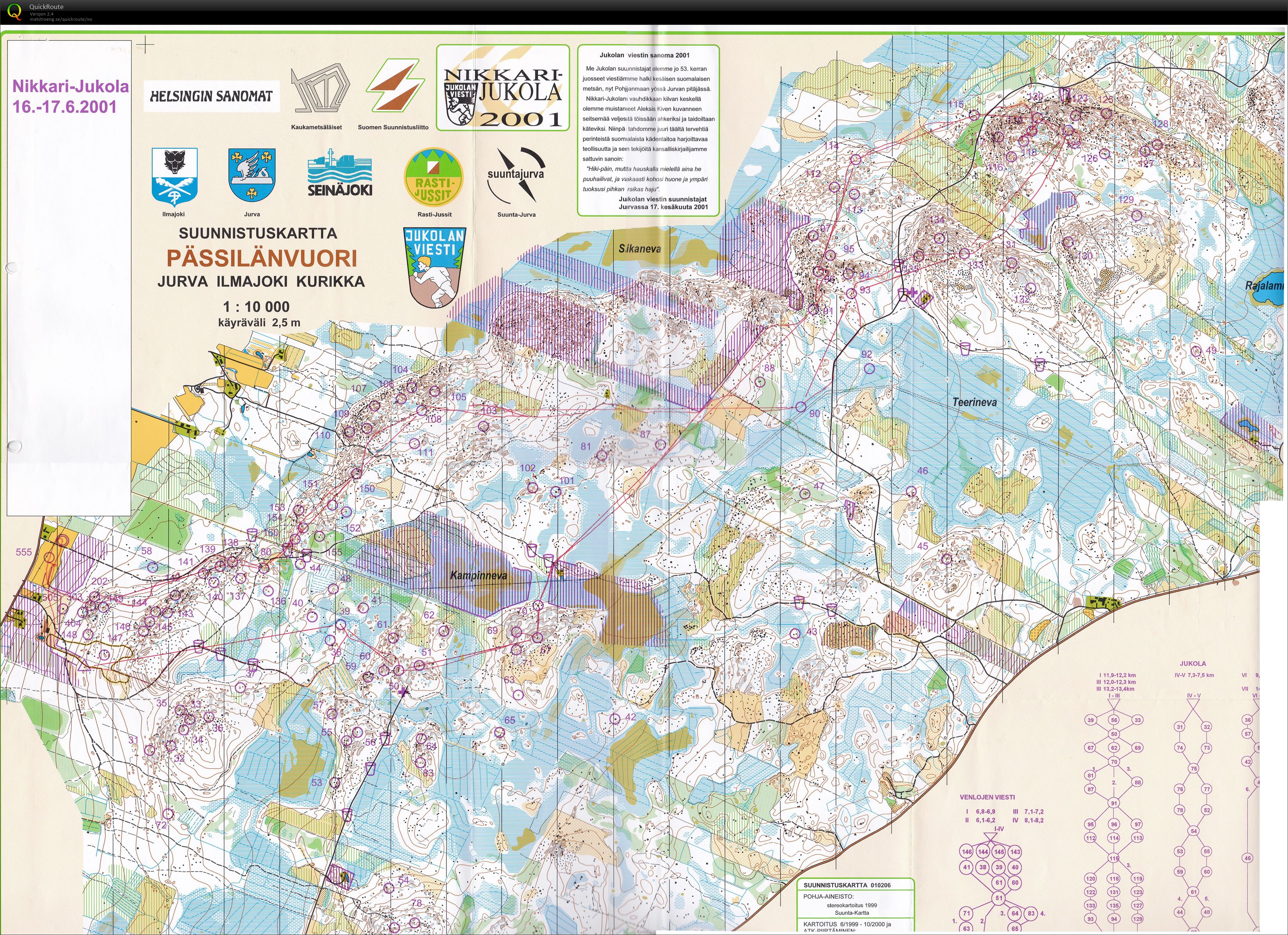The width and height of the screenshot is (1288, 935).
Task: Click node 146 in the Venlojen Viesti diagram
Action: 967,852
